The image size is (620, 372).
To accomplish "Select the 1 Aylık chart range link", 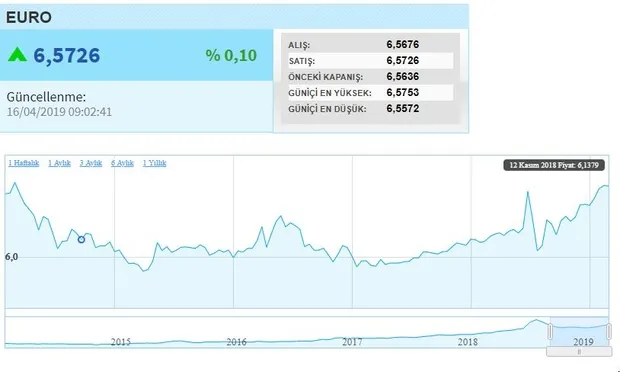I will pos(59,163).
